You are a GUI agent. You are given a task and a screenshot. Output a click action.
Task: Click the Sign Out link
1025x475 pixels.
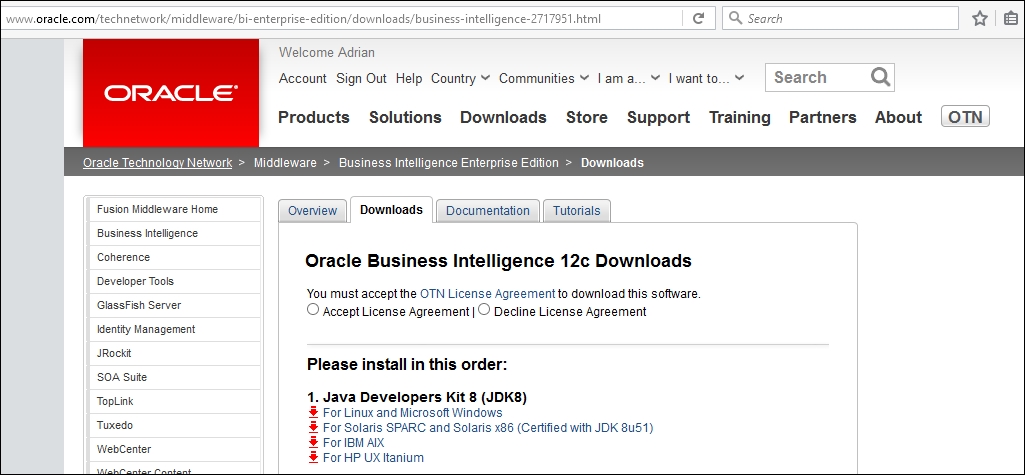coord(361,78)
